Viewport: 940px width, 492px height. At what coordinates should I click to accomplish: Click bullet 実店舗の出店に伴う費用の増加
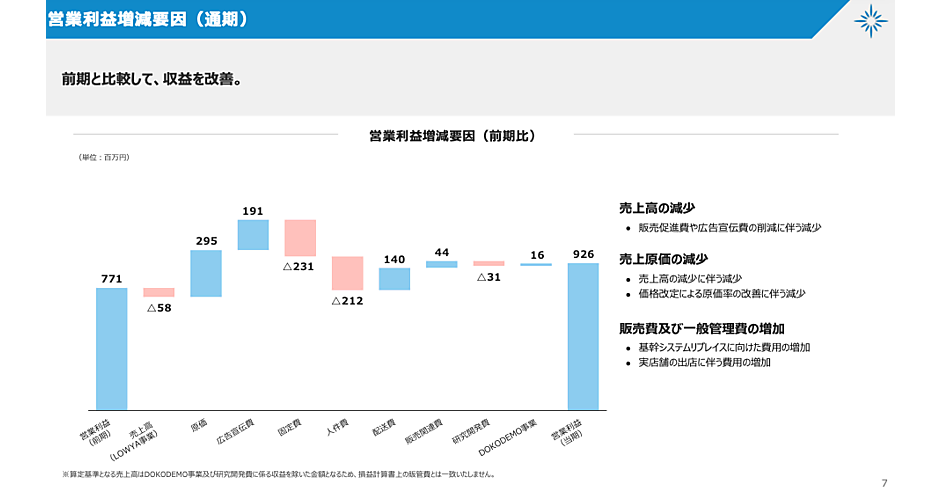pos(704,363)
